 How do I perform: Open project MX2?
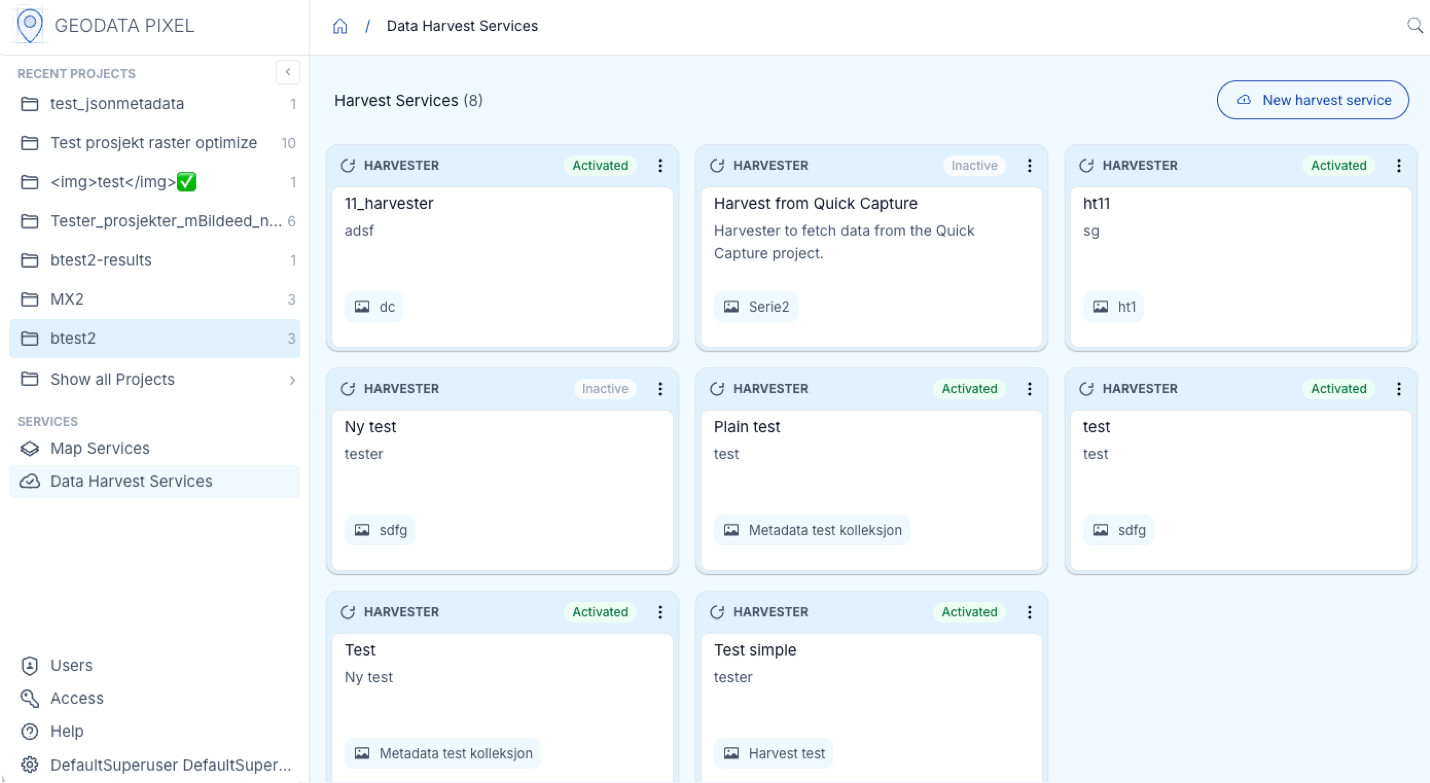[x=154, y=299]
